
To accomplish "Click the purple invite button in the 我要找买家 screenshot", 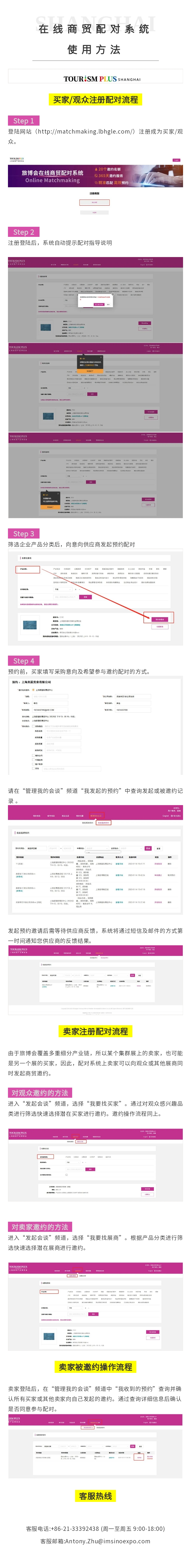I will coord(147,1188).
